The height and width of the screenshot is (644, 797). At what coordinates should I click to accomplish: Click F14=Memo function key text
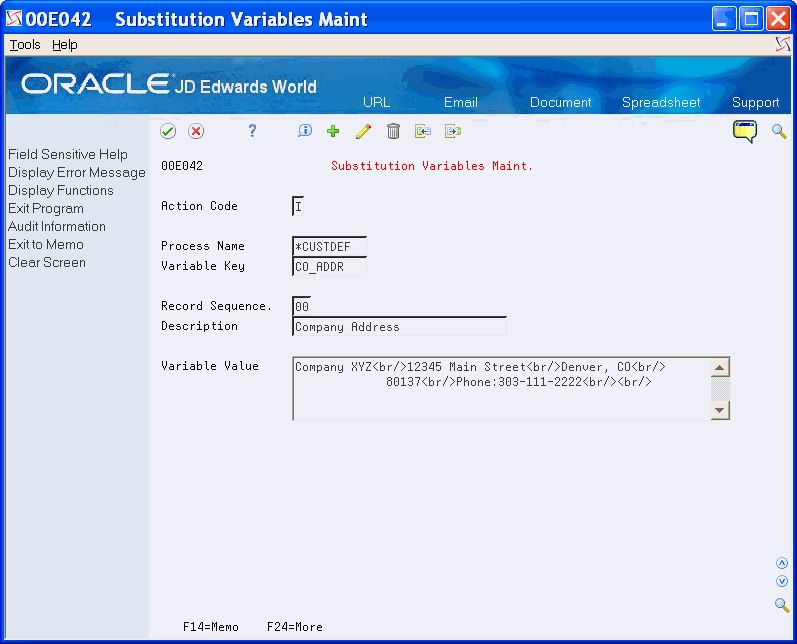(210, 627)
